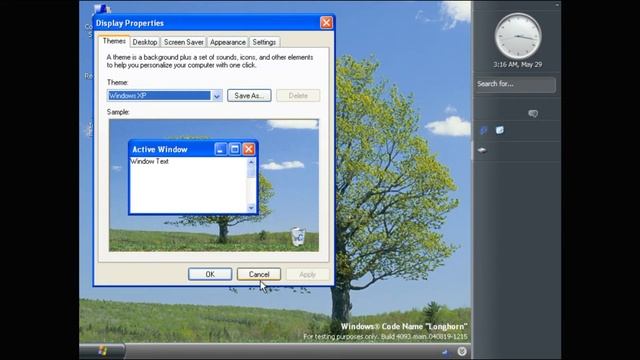This screenshot has height=360, width=640.
Task: Click the 'Theme:' label
Action: point(118,82)
